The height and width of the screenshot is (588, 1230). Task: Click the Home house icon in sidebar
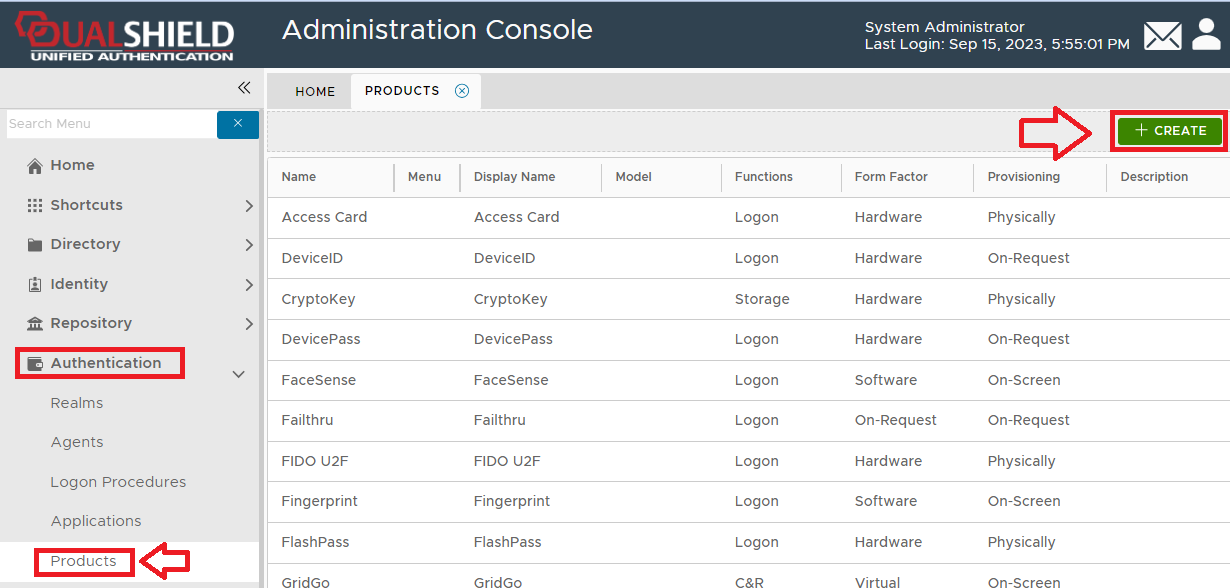tap(35, 166)
